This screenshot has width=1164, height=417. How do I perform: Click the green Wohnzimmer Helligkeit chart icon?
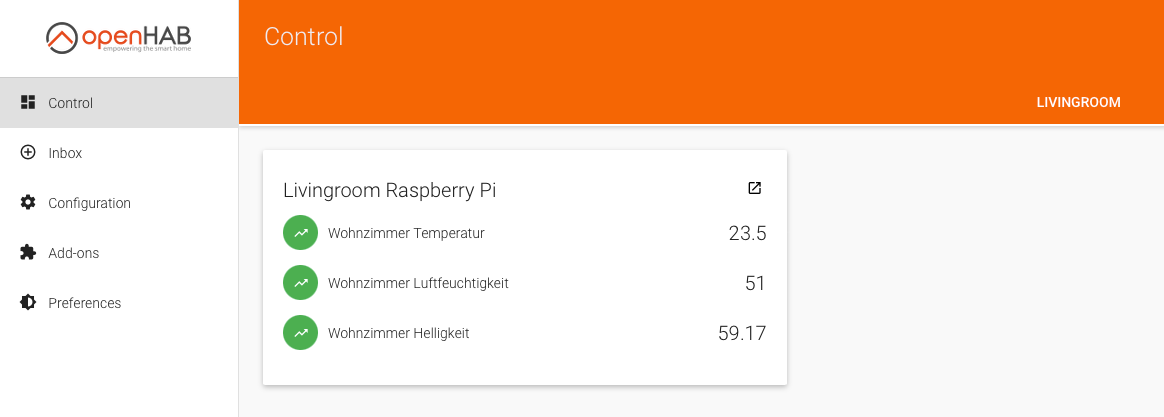[x=300, y=333]
